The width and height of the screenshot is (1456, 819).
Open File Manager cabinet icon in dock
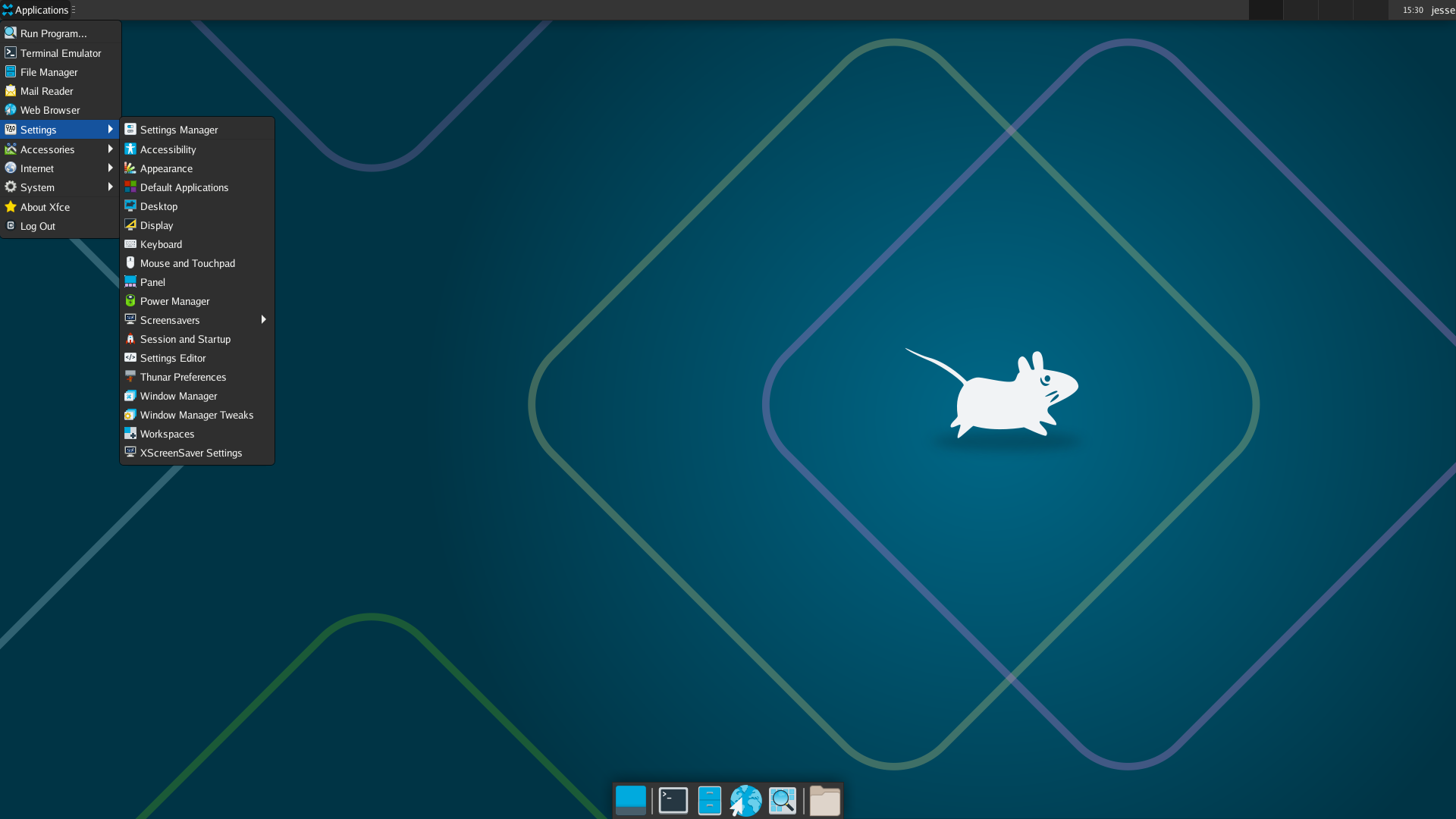coord(709,800)
